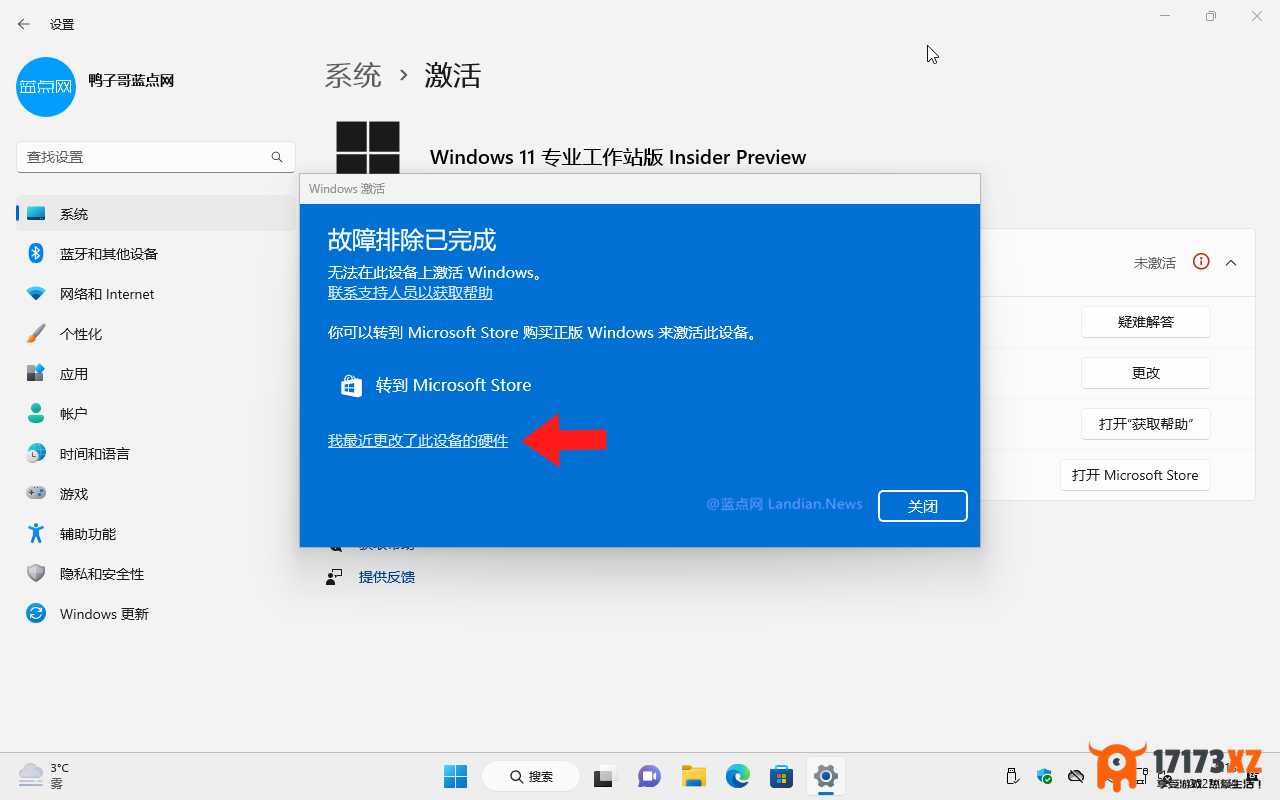
Task: Click the 应用 apps icon
Action: pyautogui.click(x=36, y=373)
